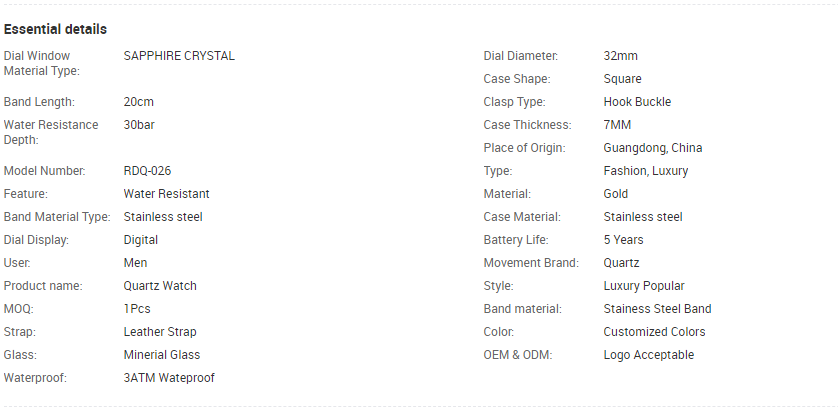This screenshot has height=410, width=838.
Task: Click the Case Shape value Square
Action: (x=623, y=79)
